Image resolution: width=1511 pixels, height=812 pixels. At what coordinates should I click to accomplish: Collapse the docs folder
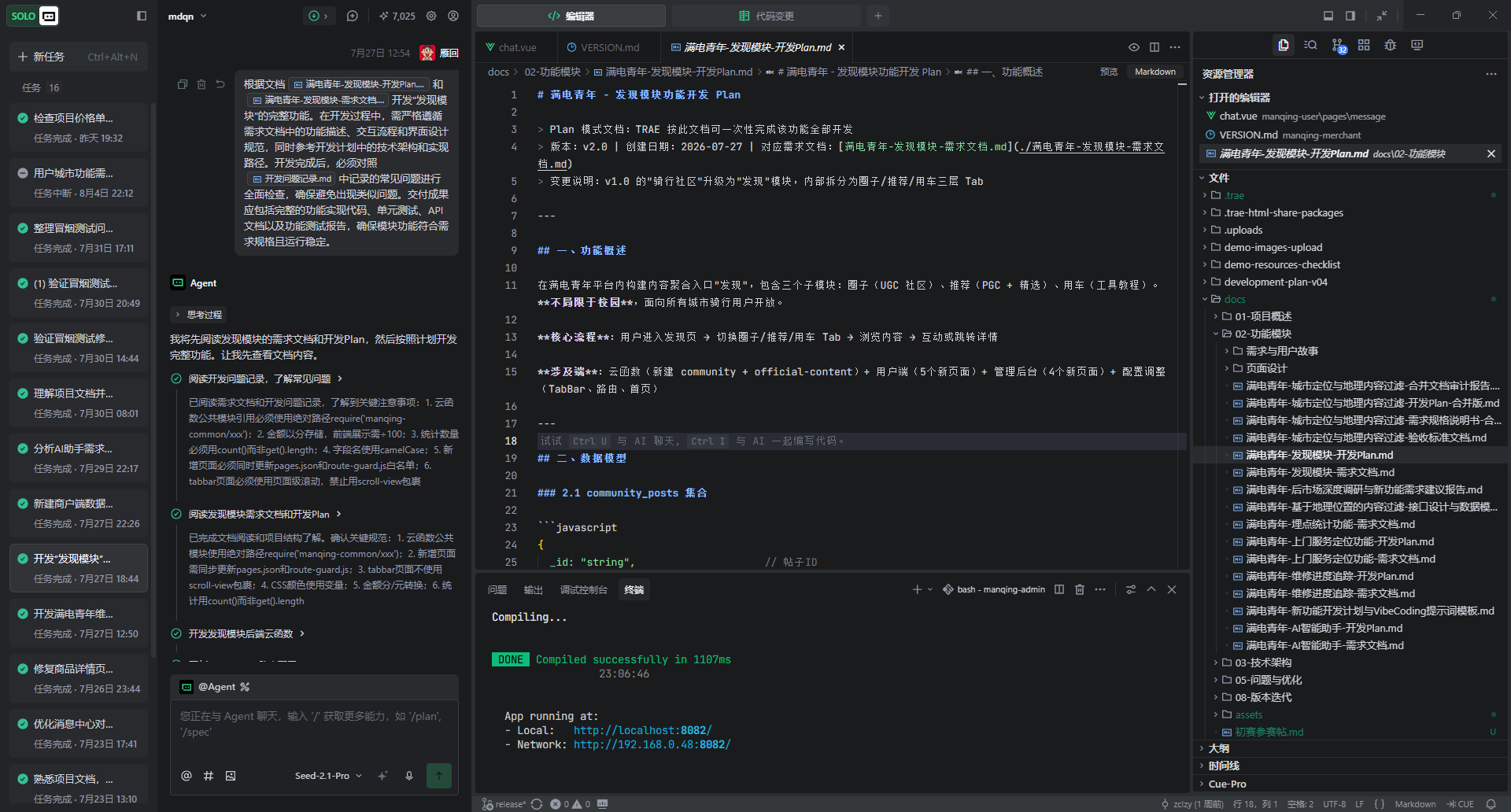coord(1235,299)
